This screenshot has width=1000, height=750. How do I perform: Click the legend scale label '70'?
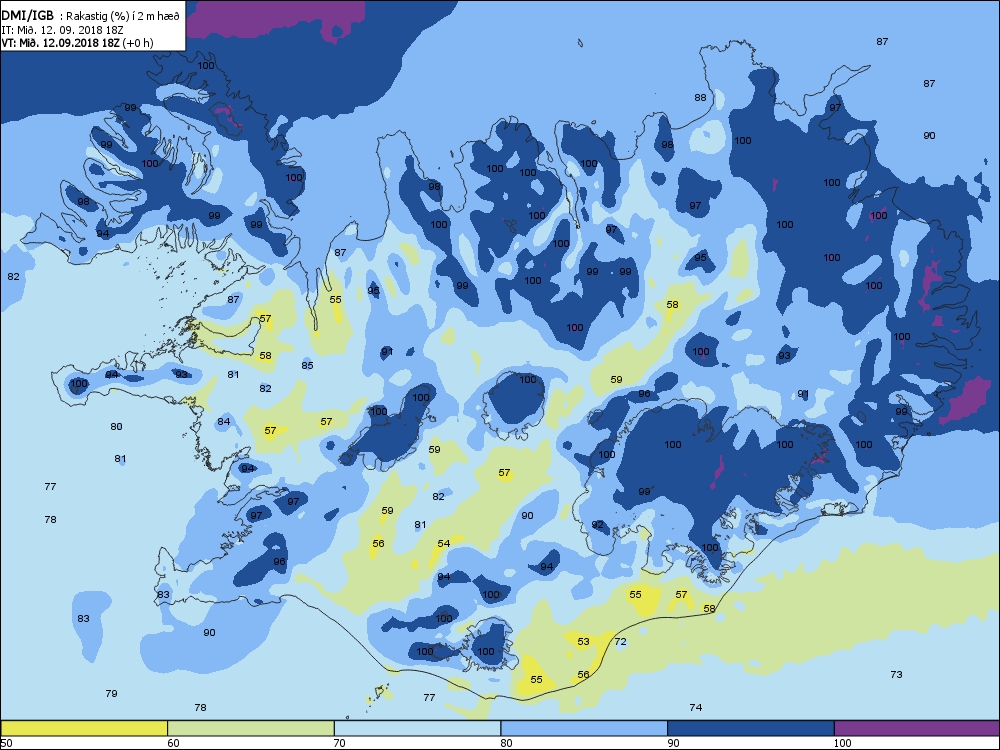pyautogui.click(x=339, y=743)
